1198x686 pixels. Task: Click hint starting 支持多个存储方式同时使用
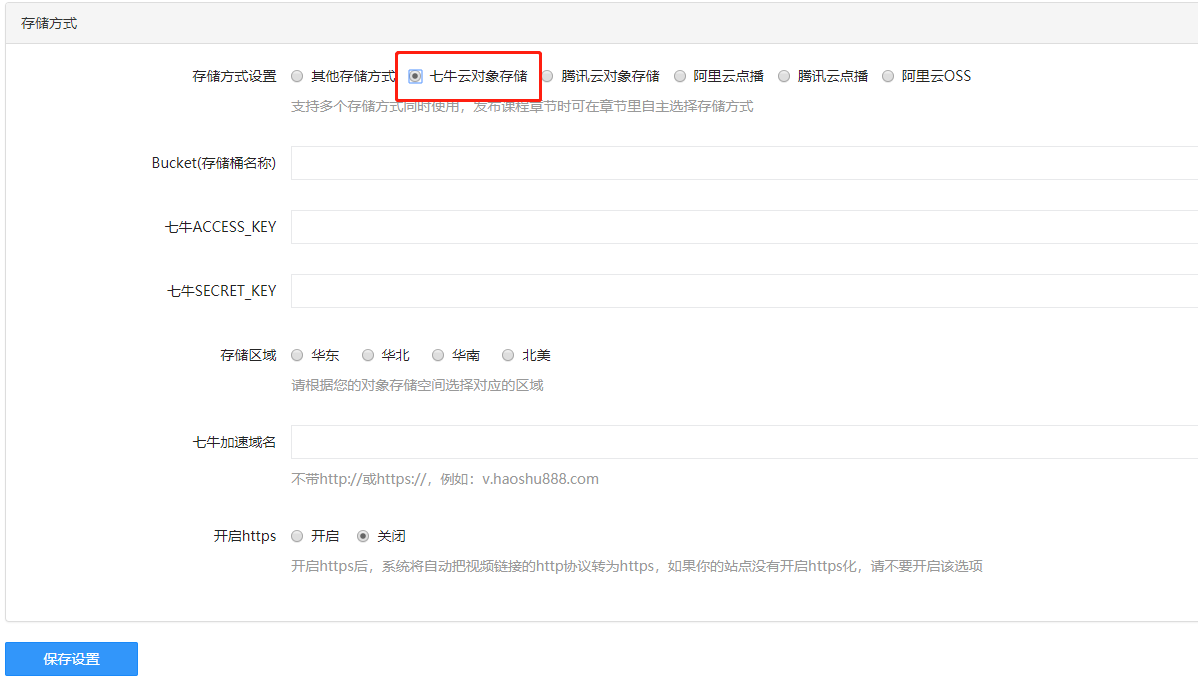click(x=522, y=106)
